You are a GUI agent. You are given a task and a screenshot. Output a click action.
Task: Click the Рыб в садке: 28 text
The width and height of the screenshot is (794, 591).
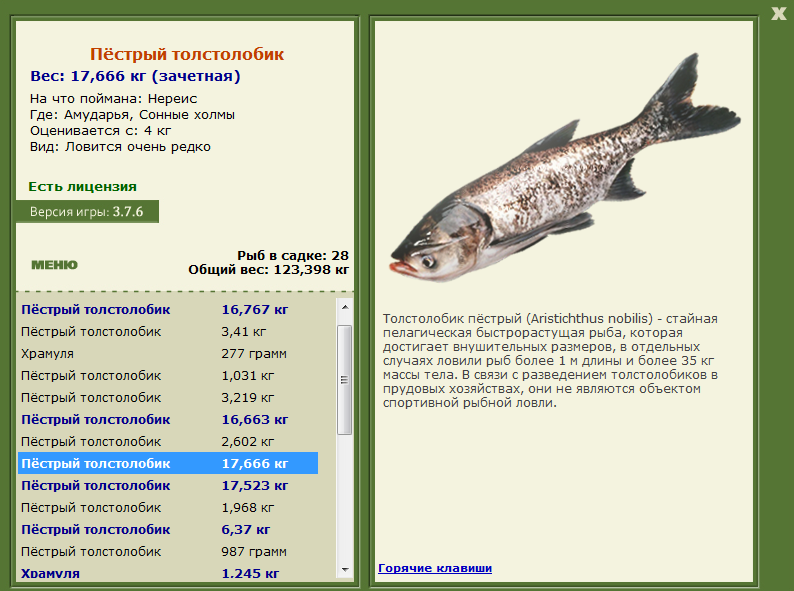(x=293, y=255)
